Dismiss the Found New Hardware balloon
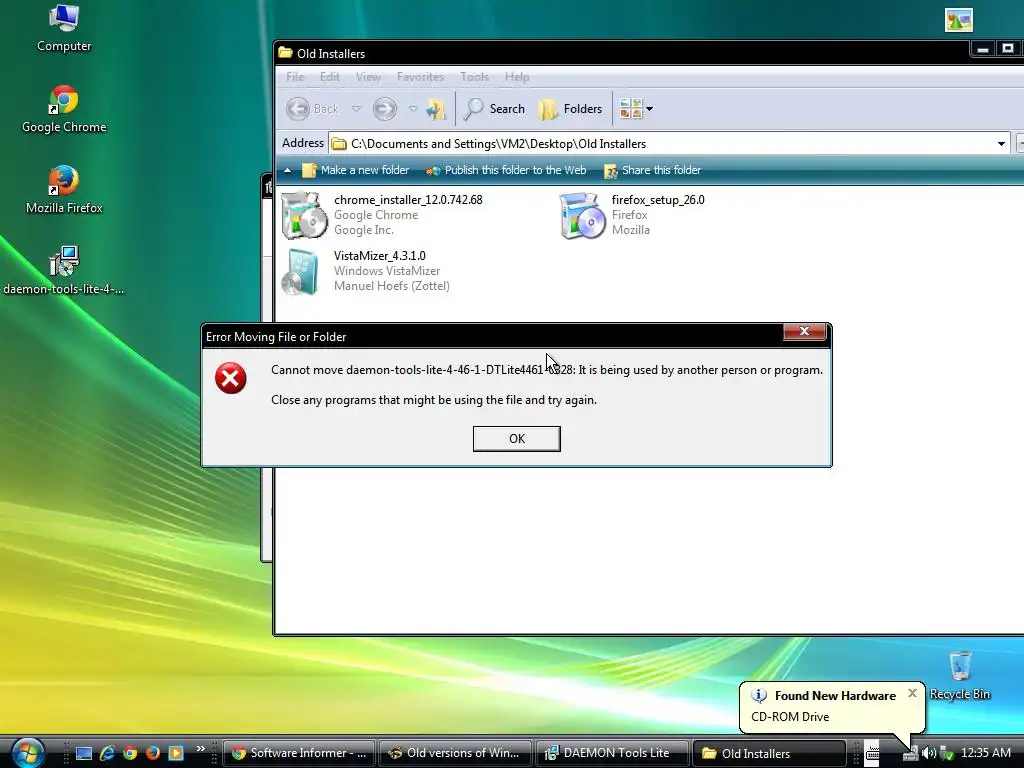 click(x=912, y=693)
